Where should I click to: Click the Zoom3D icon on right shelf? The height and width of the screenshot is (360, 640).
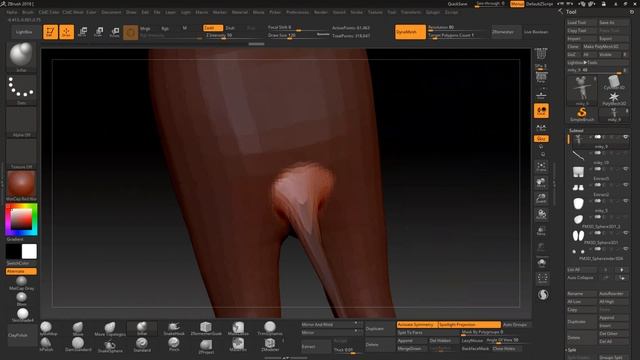542,198
